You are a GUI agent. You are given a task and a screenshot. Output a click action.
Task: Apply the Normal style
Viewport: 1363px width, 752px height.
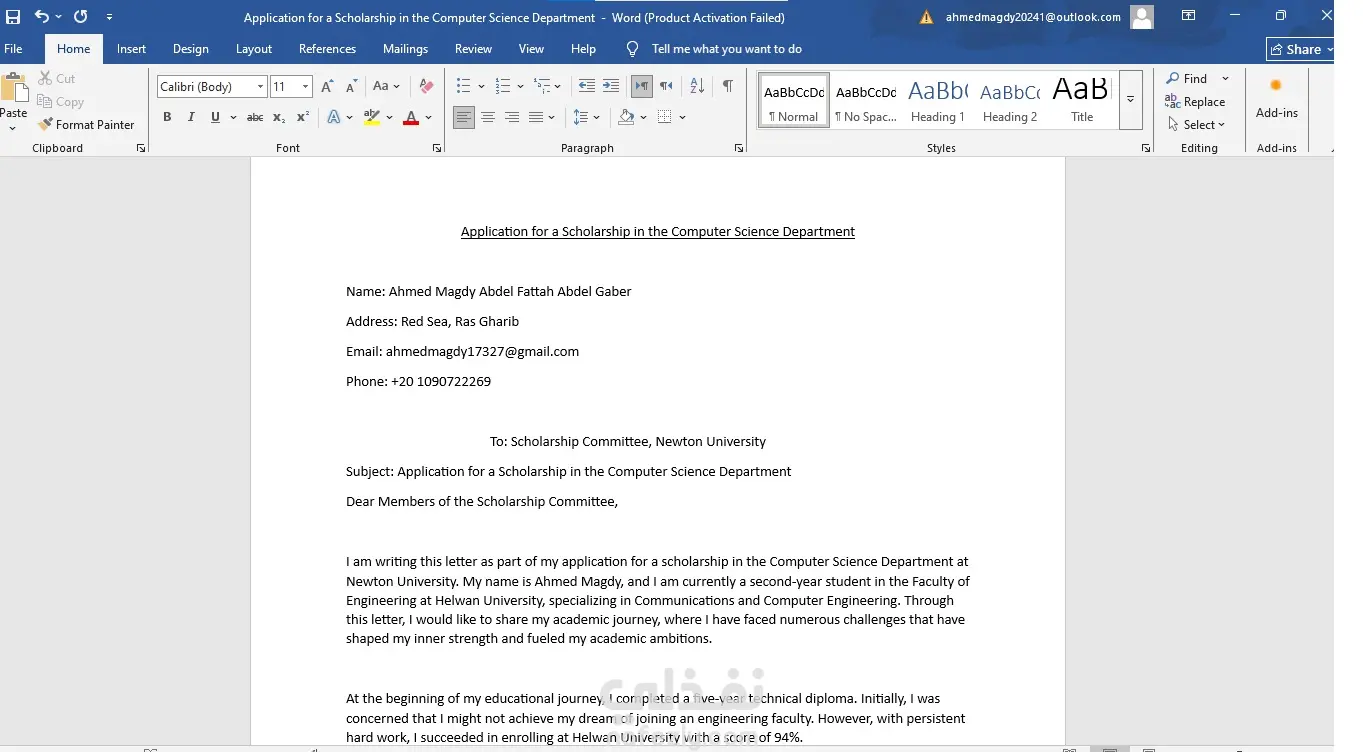tap(794, 100)
